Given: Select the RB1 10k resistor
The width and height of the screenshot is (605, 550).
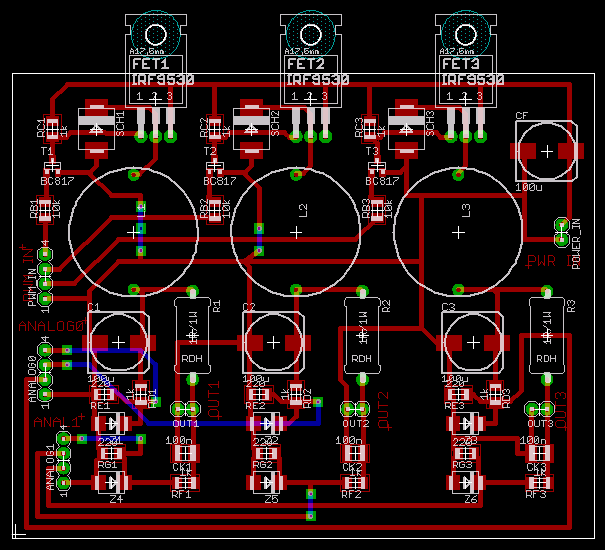Looking at the screenshot, I should (x=46, y=210).
